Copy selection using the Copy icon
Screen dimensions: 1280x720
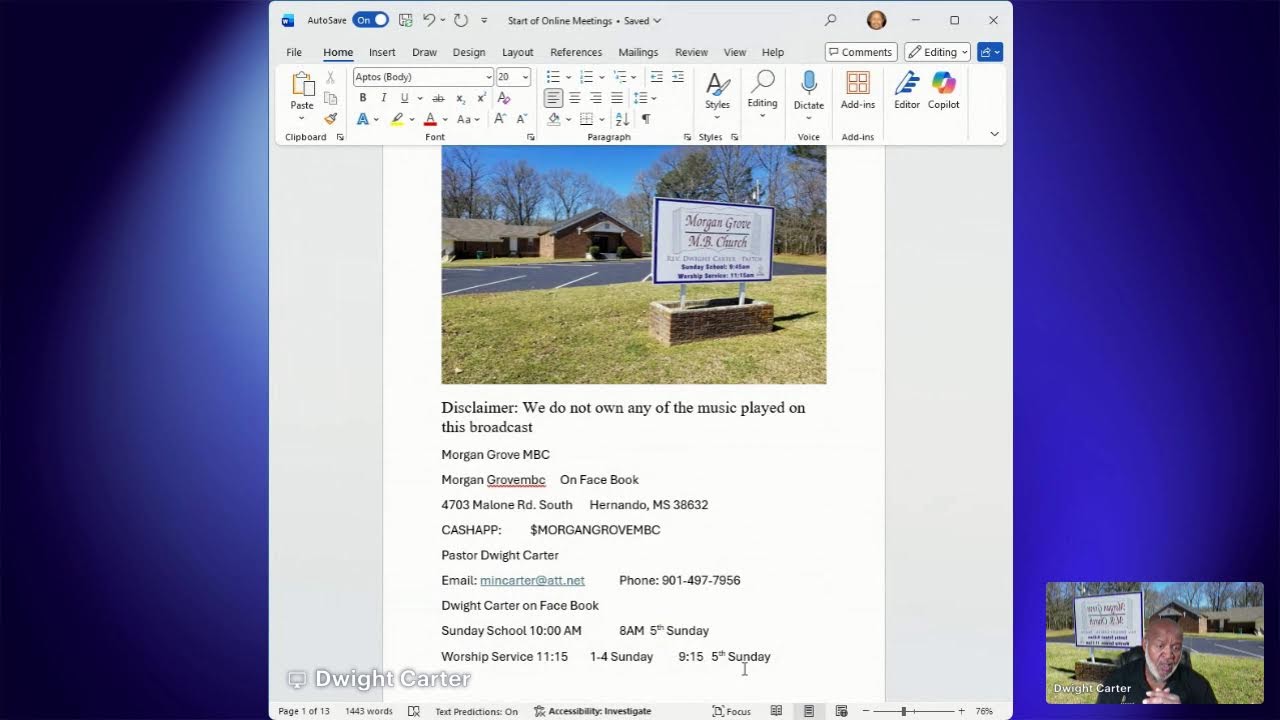(x=330, y=98)
